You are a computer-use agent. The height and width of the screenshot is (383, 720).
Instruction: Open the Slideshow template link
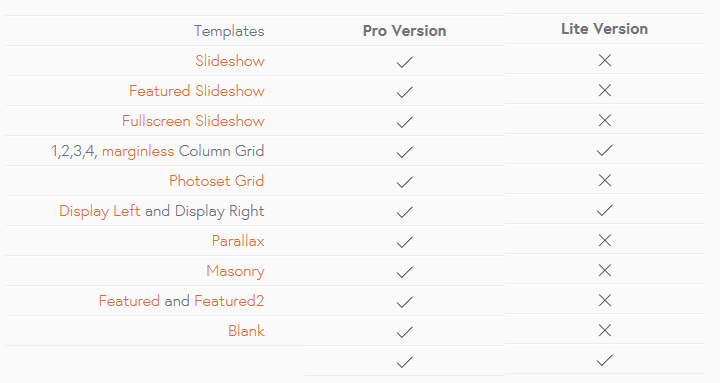click(230, 61)
